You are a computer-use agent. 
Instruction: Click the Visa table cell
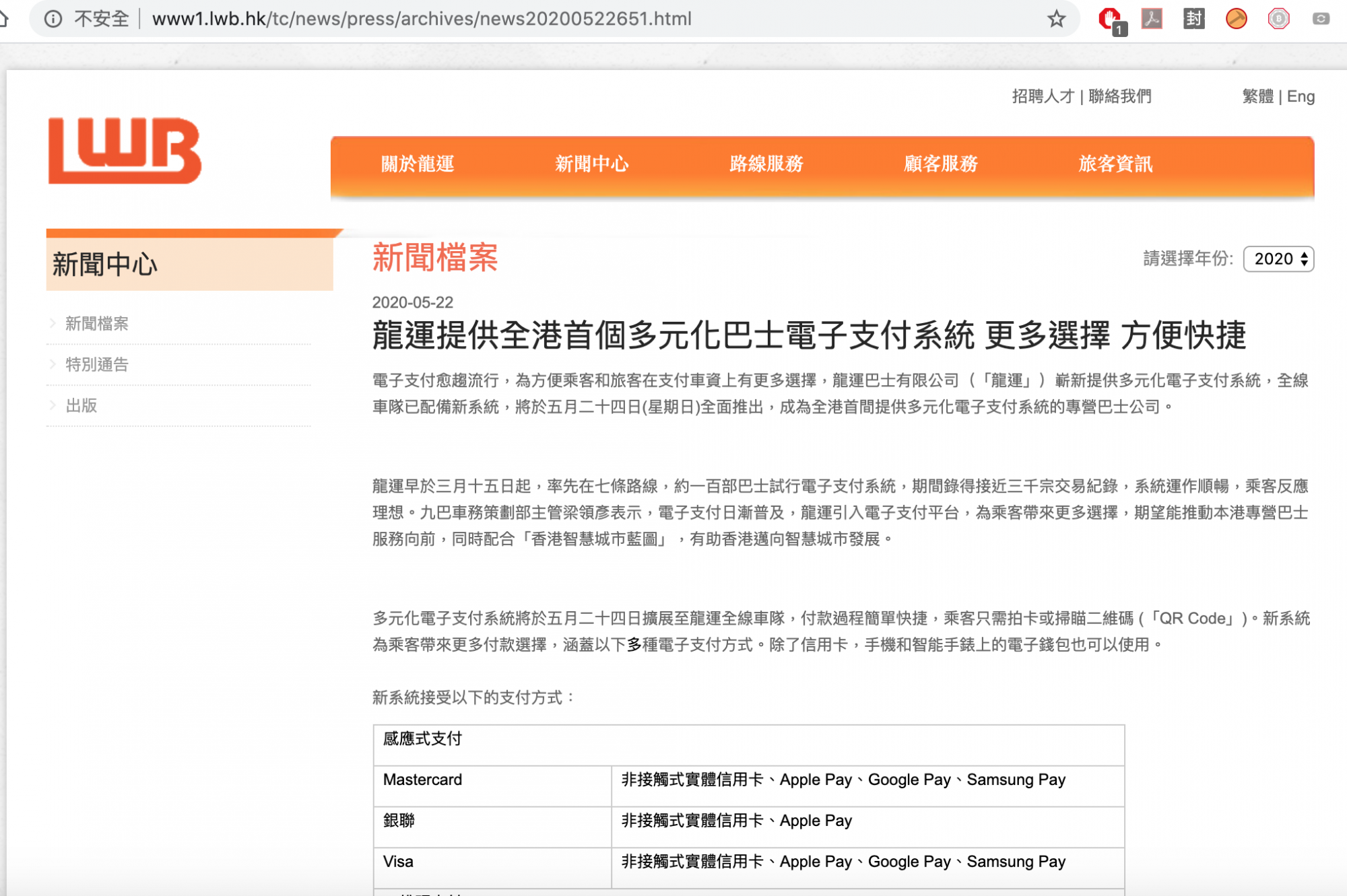click(x=492, y=868)
